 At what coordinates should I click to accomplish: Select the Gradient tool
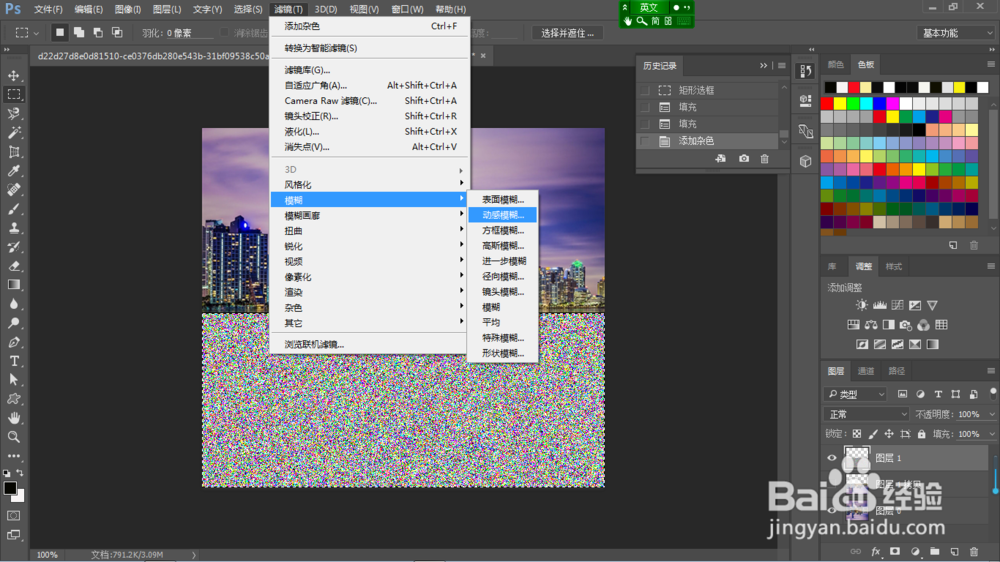coord(13,285)
